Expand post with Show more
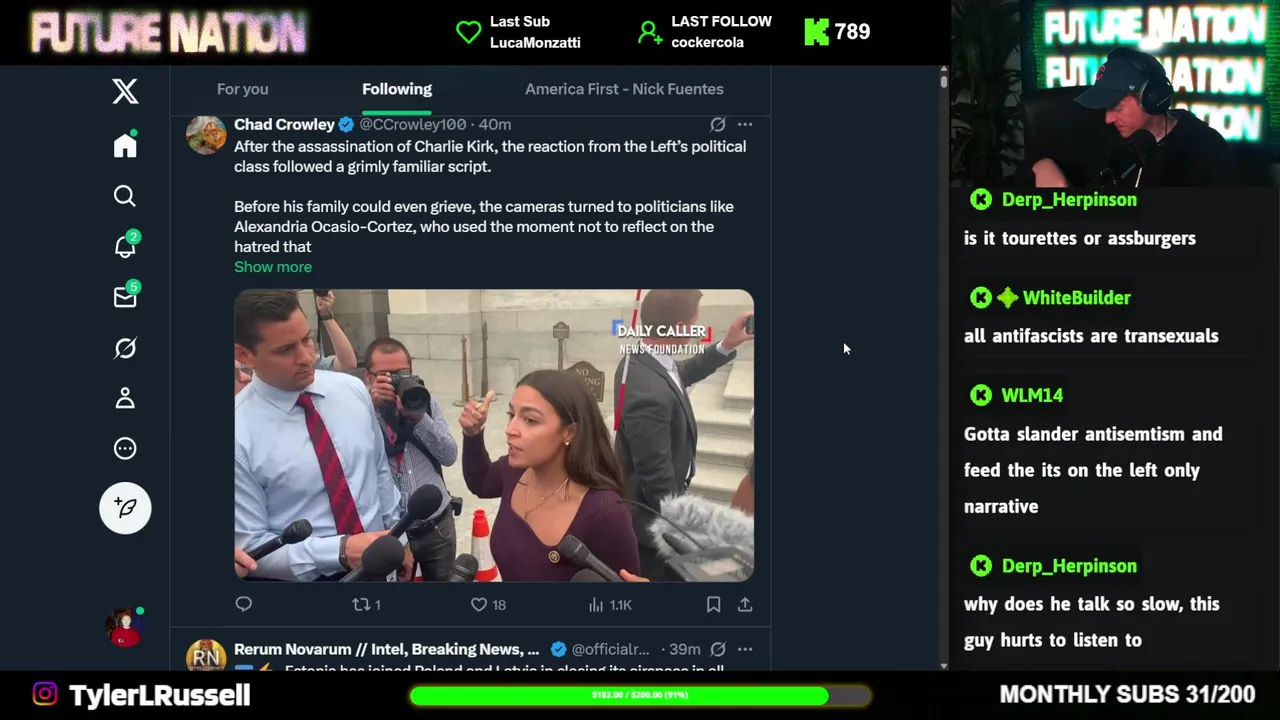 coord(273,267)
